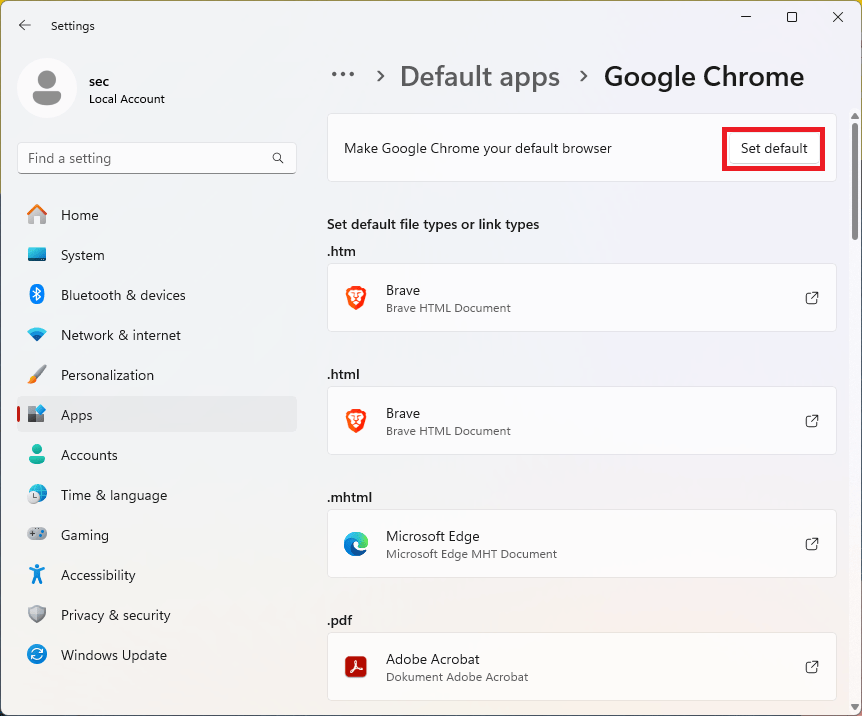Click the Set default button
The width and height of the screenshot is (862, 716).
pyautogui.click(x=773, y=148)
